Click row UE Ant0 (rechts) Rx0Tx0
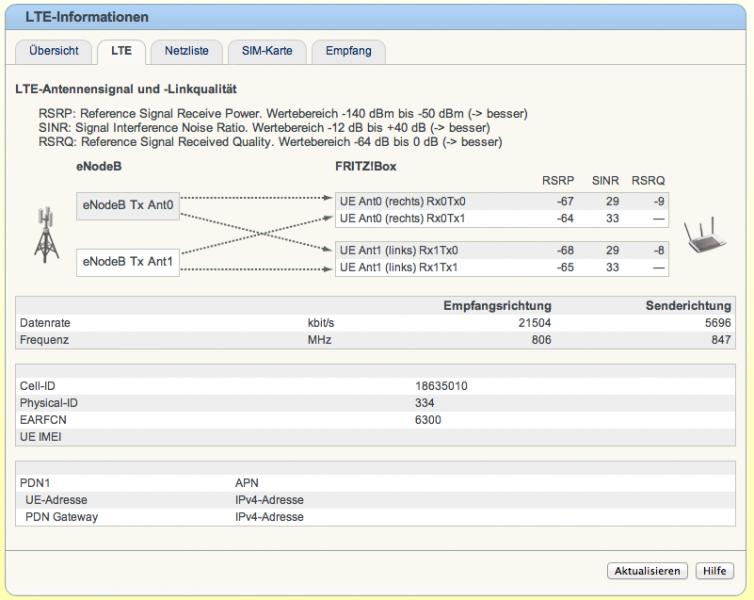The image size is (754, 600). 502,201
